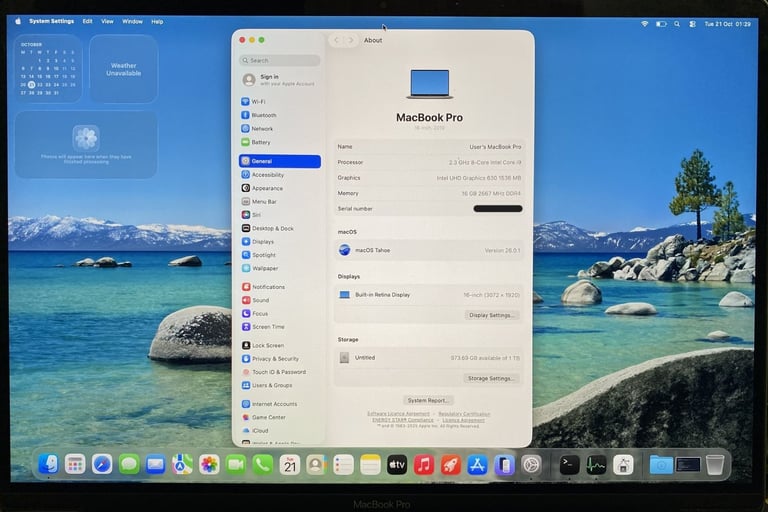Launch Maps from the Dock

click(182, 464)
